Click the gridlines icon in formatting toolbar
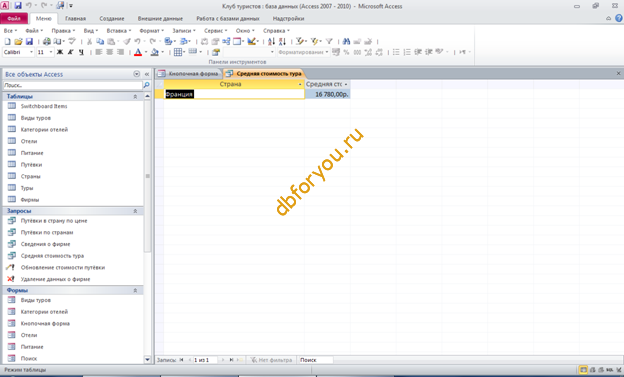This screenshot has width=624, height=377. pos(178,52)
